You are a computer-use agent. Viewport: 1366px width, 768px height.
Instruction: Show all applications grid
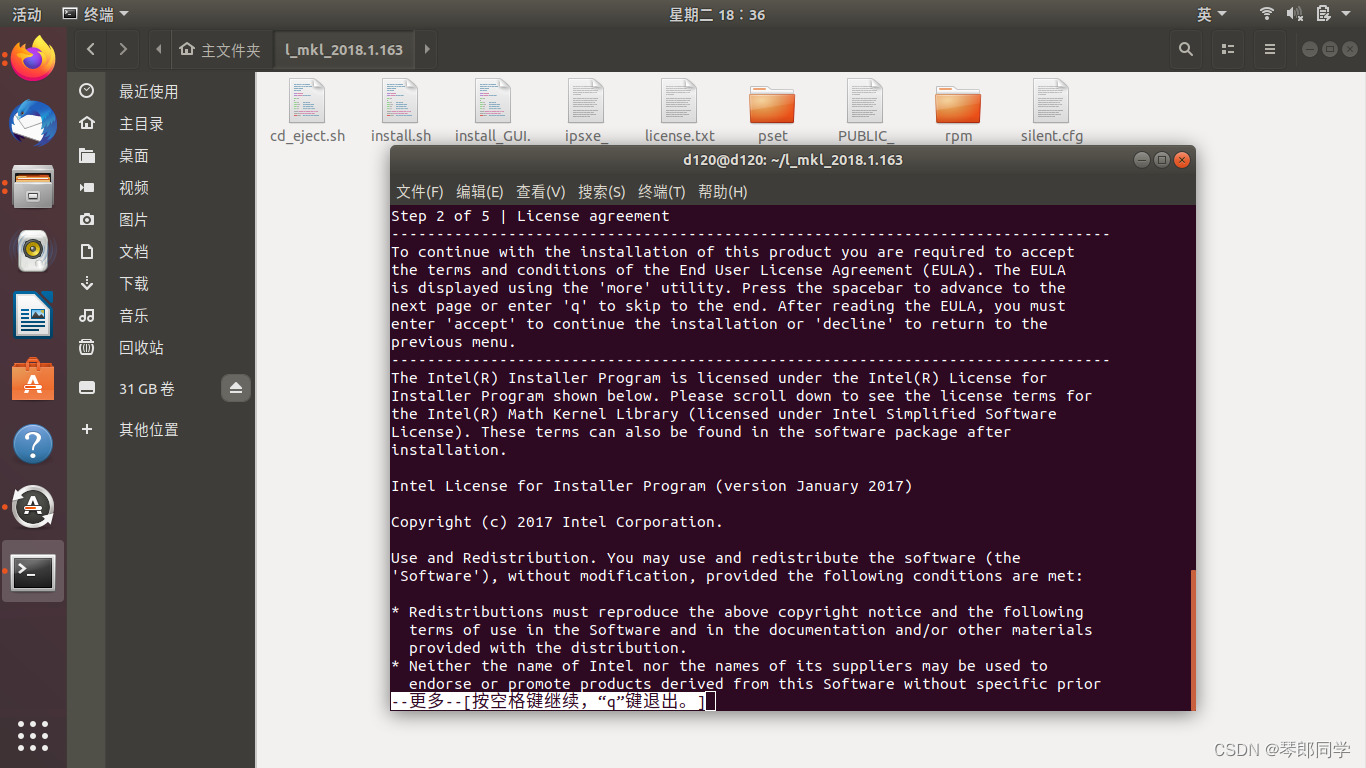click(x=33, y=735)
